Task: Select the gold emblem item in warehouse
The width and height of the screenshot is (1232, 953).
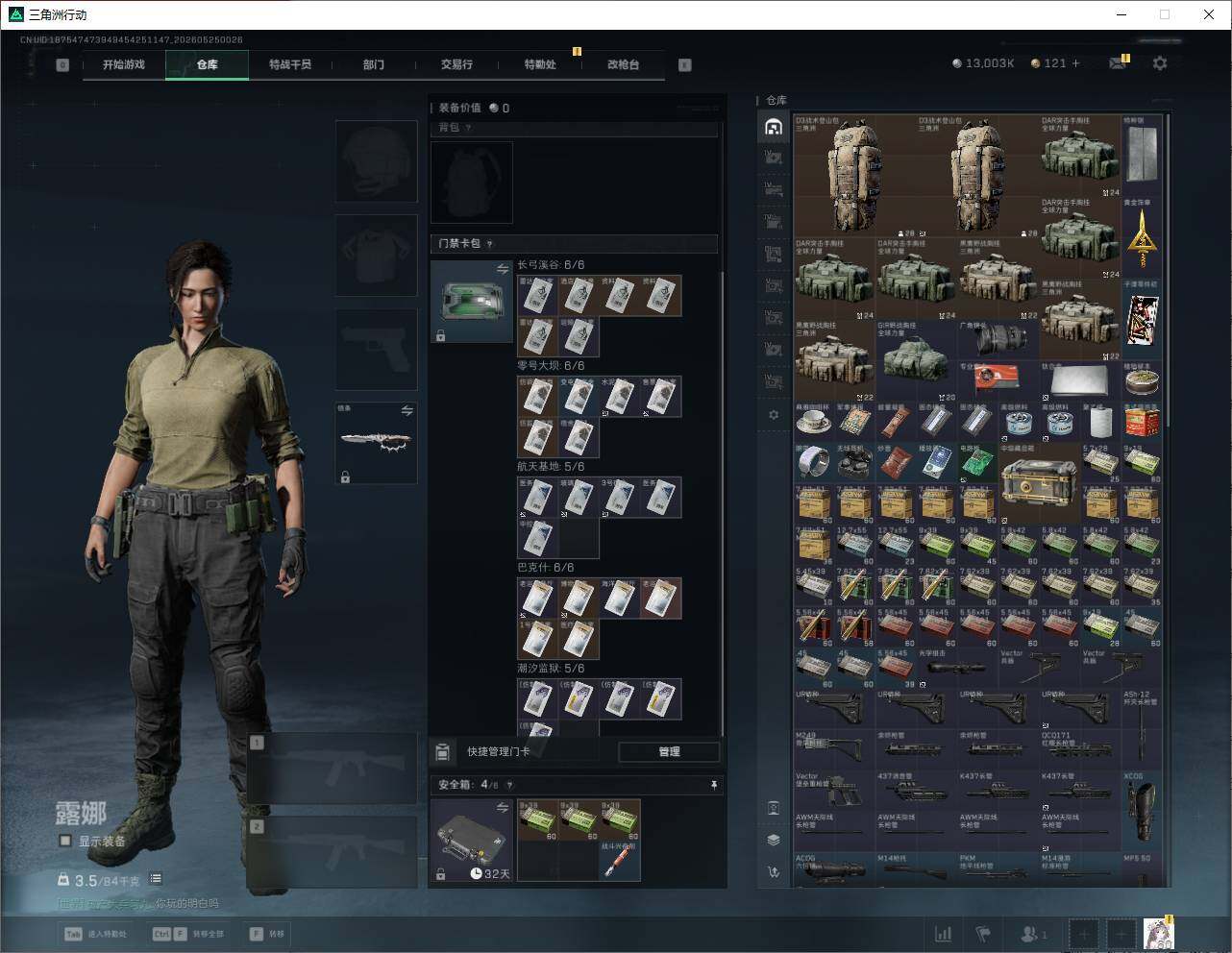Action: coord(1142,237)
